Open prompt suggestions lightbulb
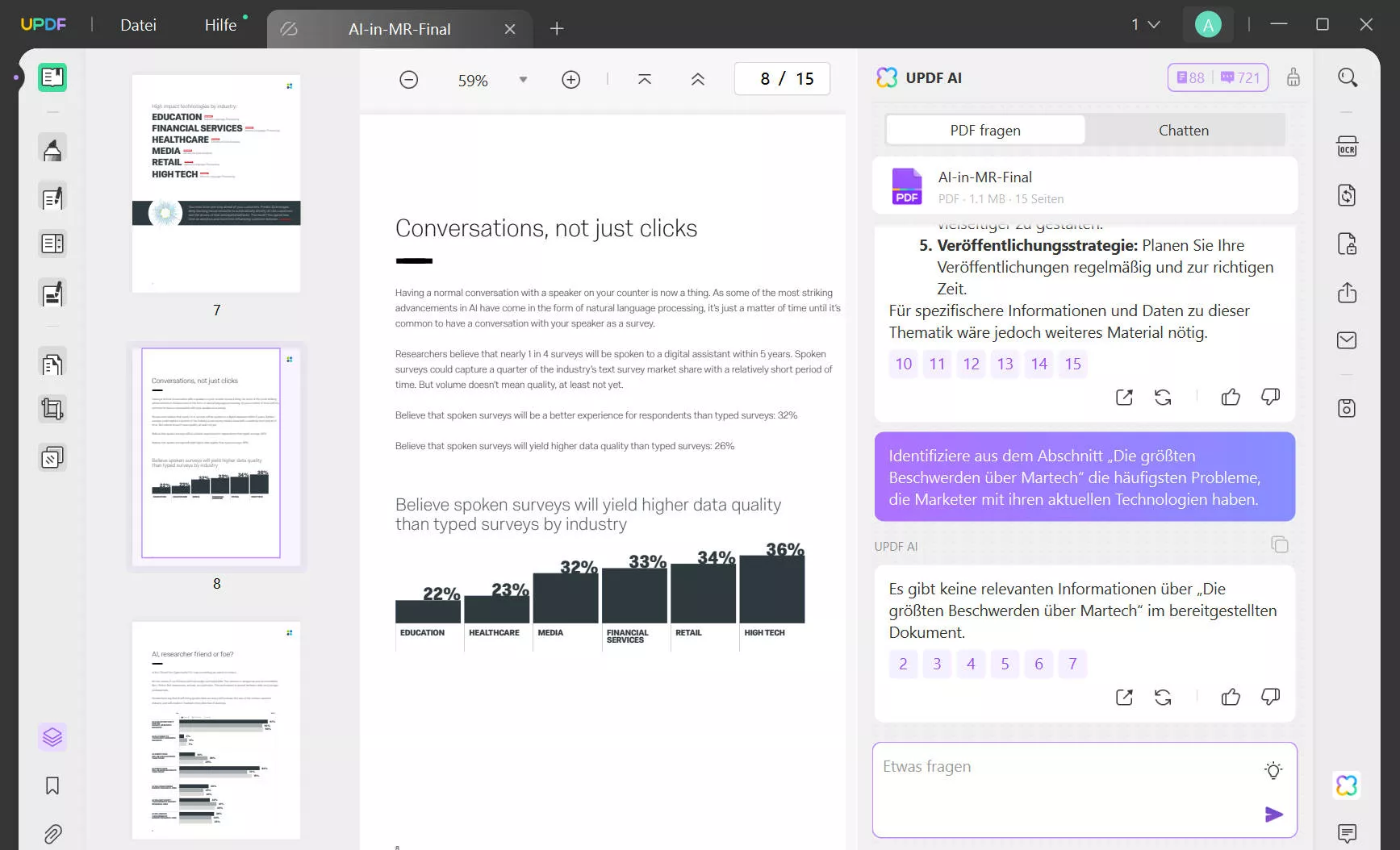 (1273, 770)
